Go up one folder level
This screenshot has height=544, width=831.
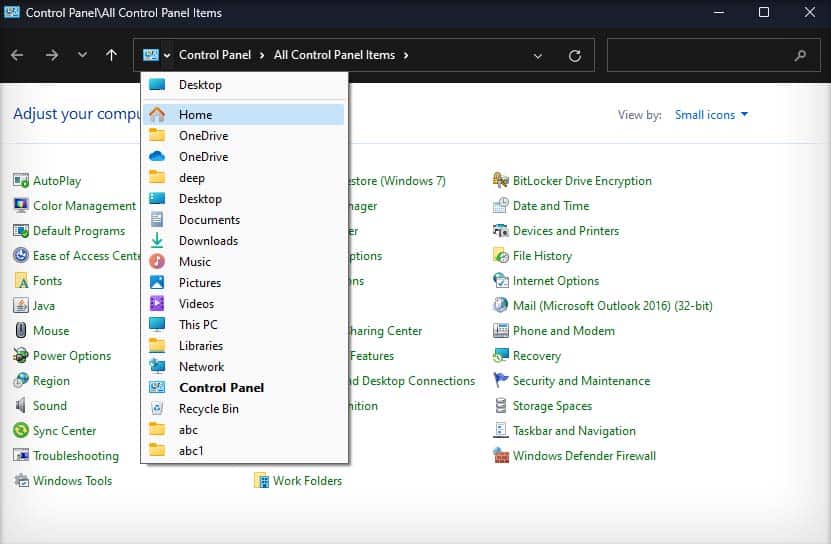[x=111, y=55]
